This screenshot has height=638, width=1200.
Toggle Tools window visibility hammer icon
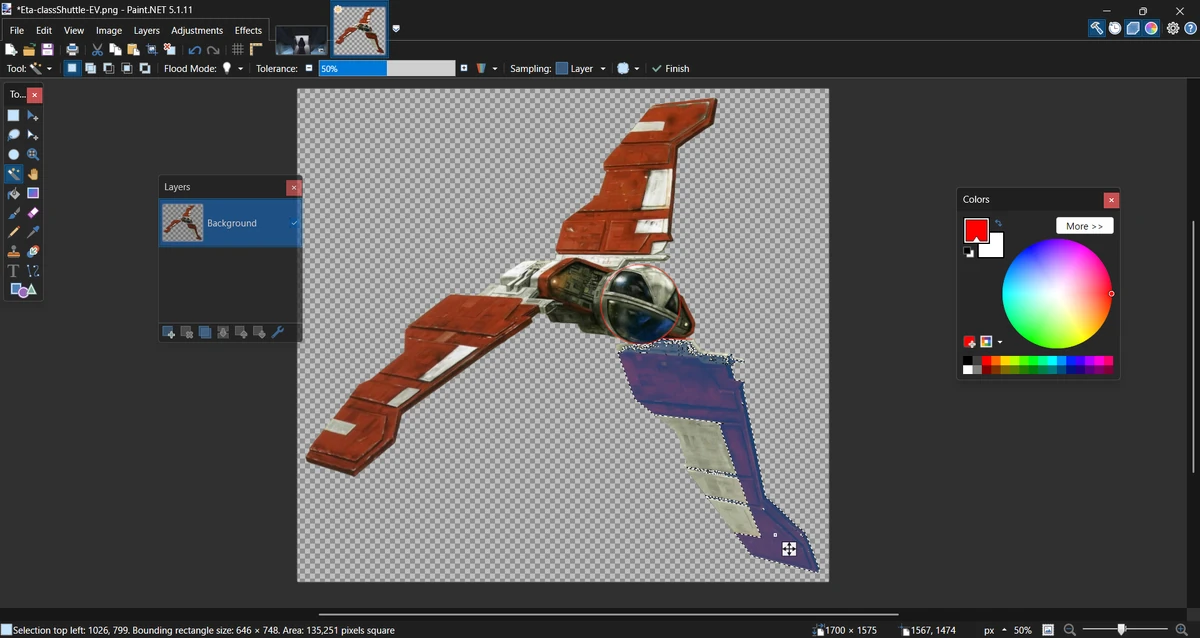(1096, 28)
